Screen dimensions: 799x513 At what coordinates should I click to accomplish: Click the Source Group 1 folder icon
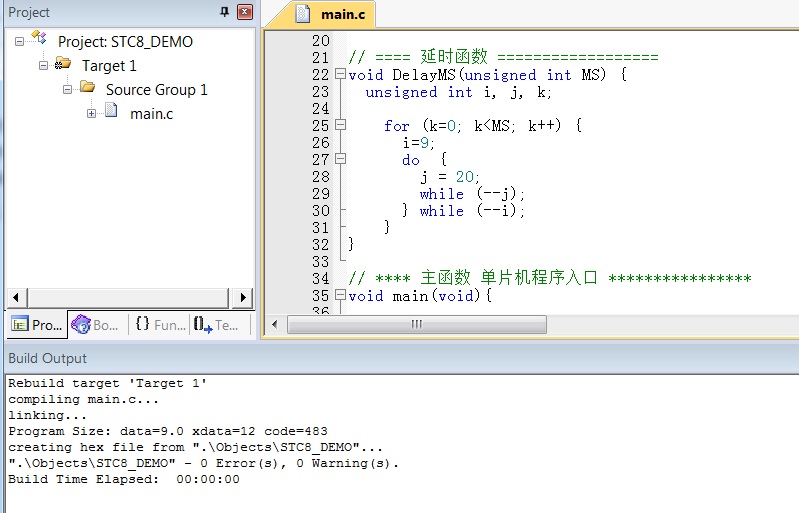[87, 87]
